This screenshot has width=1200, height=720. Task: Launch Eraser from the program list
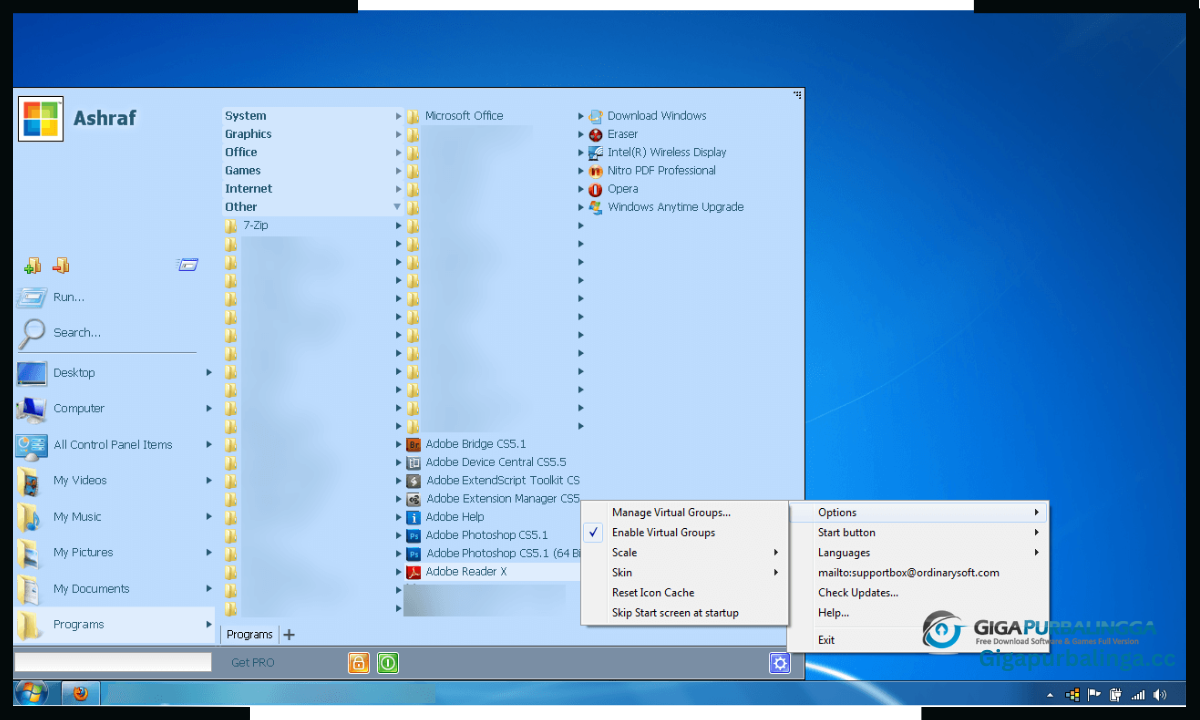click(x=622, y=134)
